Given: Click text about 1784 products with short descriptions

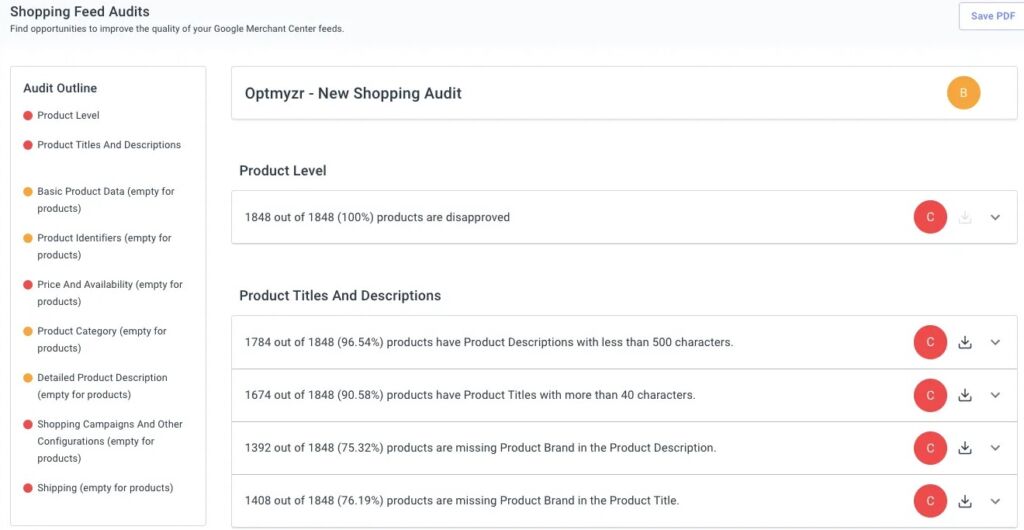Looking at the screenshot, I should [489, 342].
